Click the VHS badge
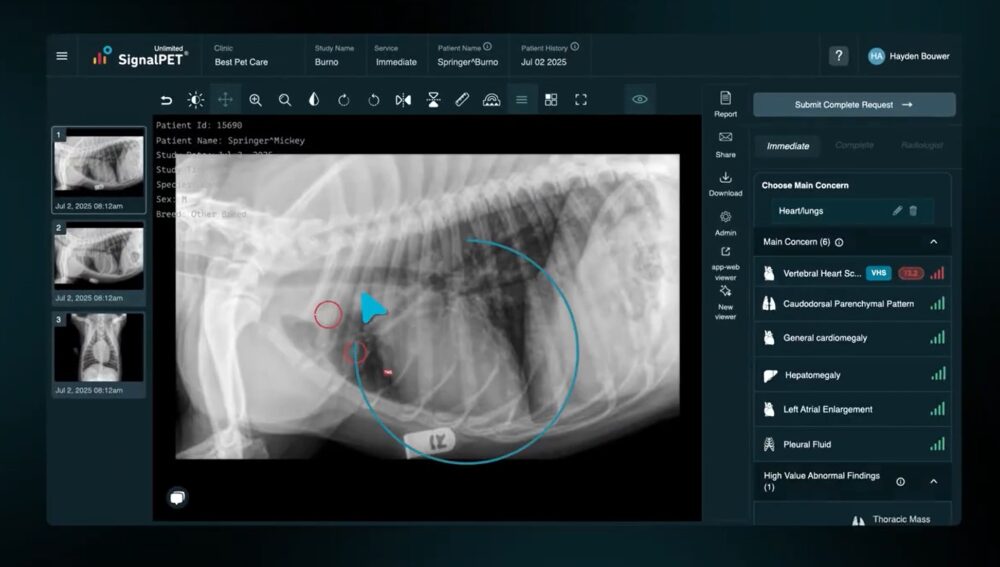The height and width of the screenshot is (567, 1000). click(878, 273)
